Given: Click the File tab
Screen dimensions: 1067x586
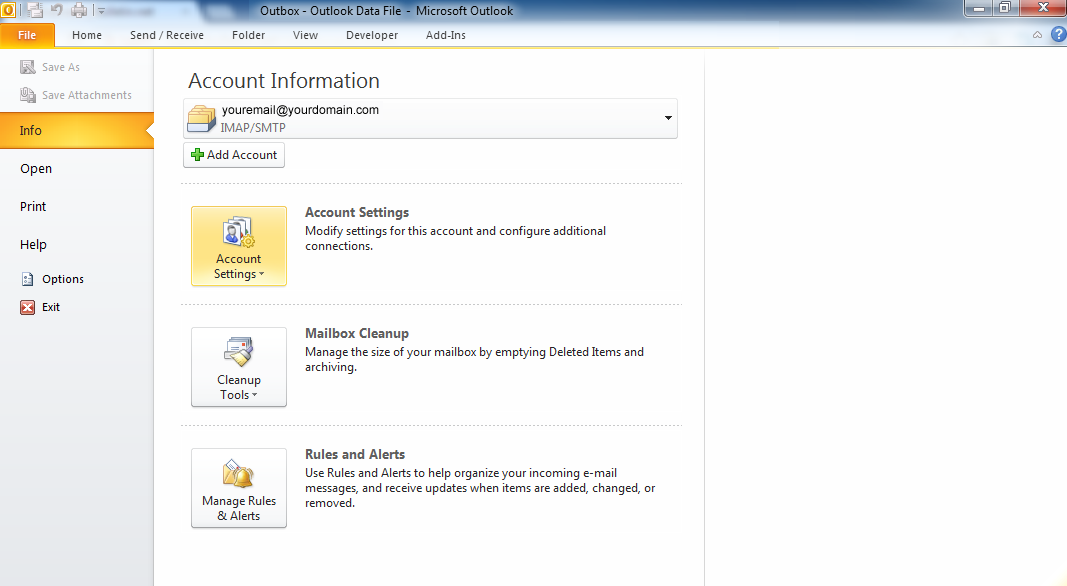Looking at the screenshot, I should click(27, 35).
